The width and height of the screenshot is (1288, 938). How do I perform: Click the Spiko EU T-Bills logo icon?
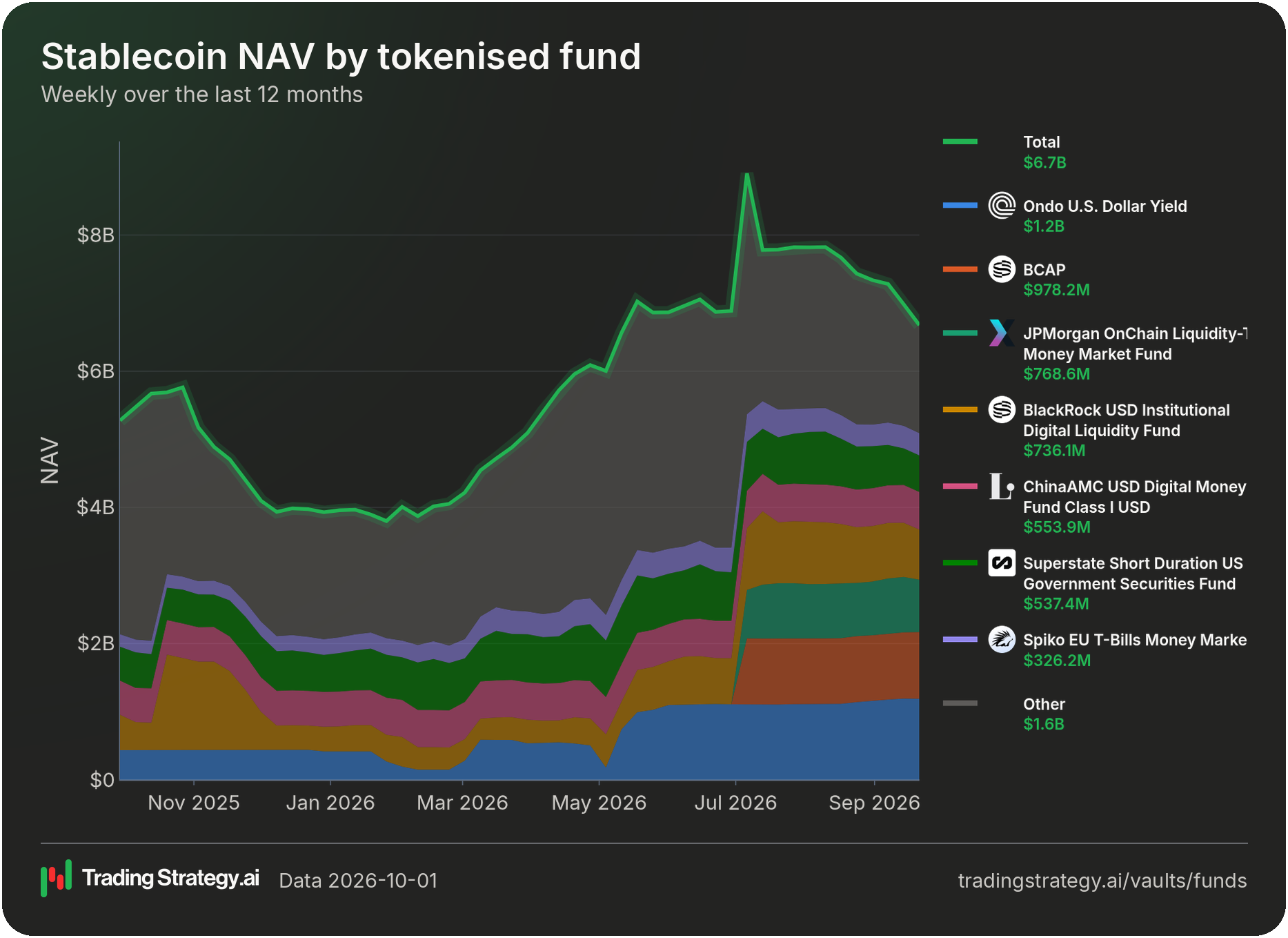tap(1002, 639)
